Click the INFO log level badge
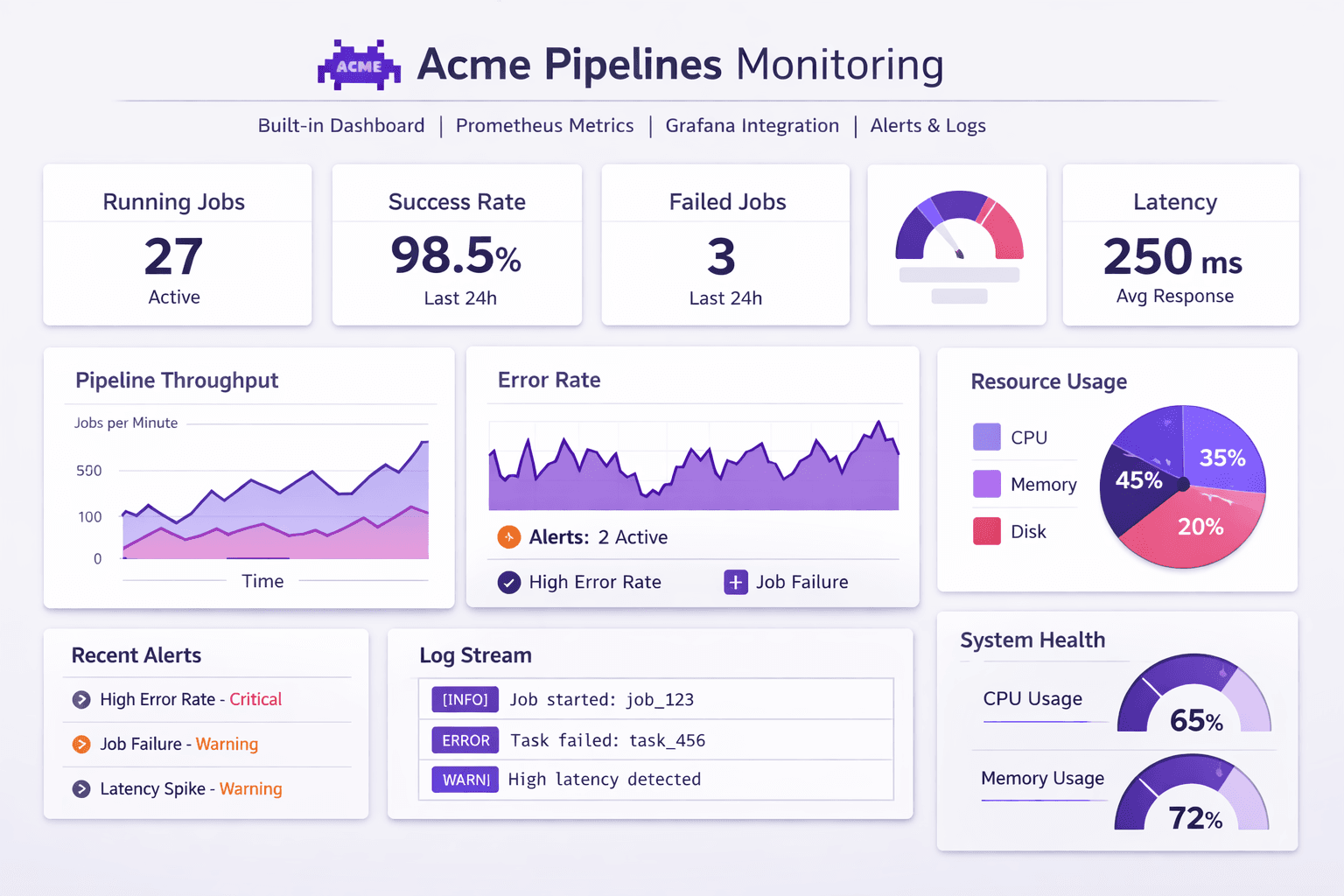The image size is (1344, 896). point(465,699)
